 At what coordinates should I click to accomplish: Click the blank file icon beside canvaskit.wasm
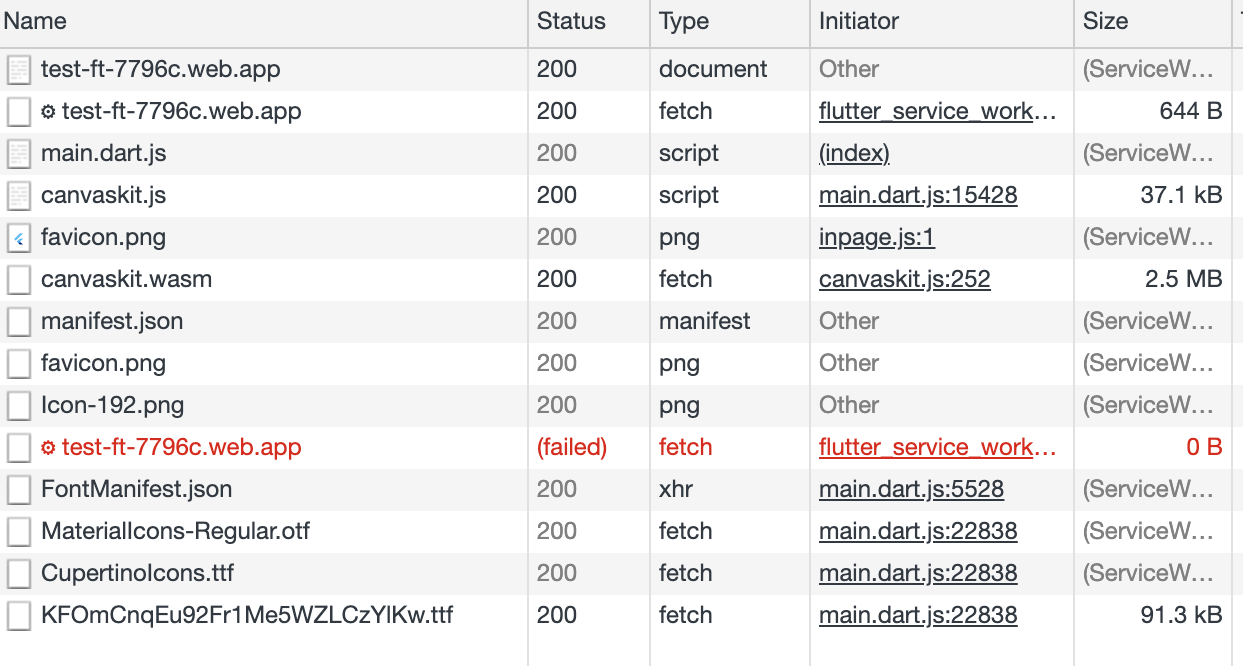pos(19,280)
